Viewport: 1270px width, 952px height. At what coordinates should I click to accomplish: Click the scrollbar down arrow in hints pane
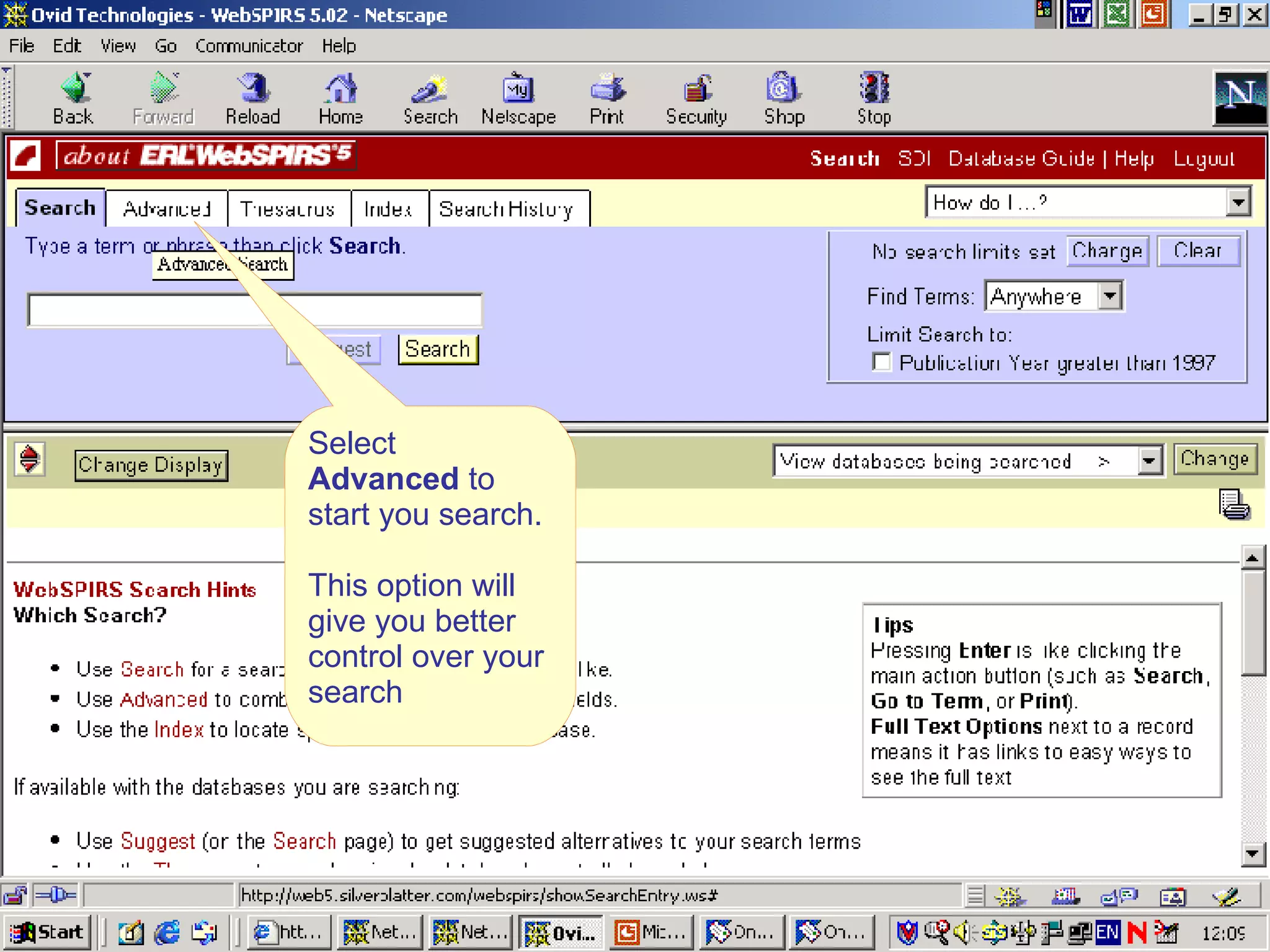coord(1253,855)
